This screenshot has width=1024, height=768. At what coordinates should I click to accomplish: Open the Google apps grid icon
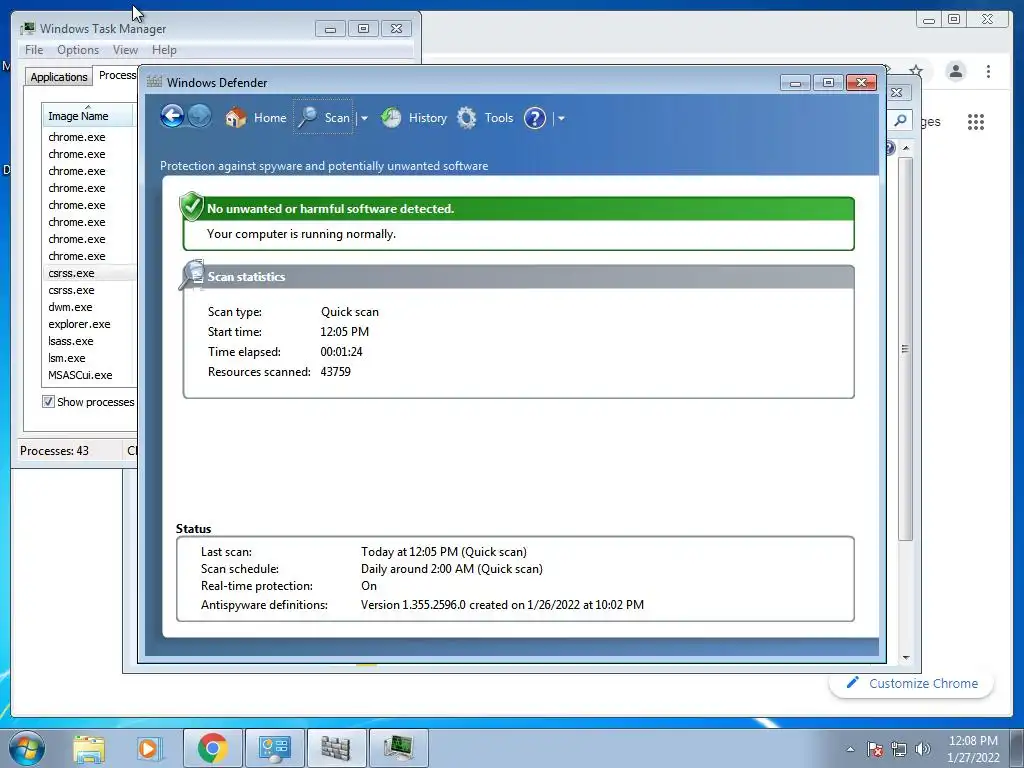[x=976, y=121]
